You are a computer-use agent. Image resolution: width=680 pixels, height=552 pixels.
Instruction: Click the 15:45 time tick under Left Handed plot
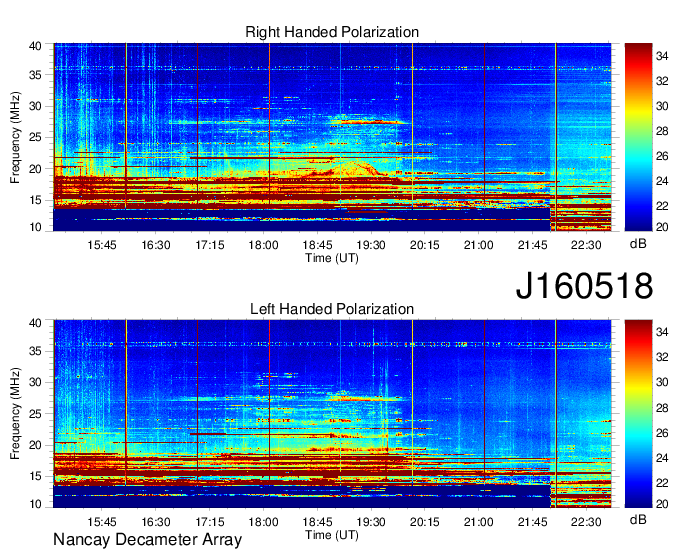[102, 522]
